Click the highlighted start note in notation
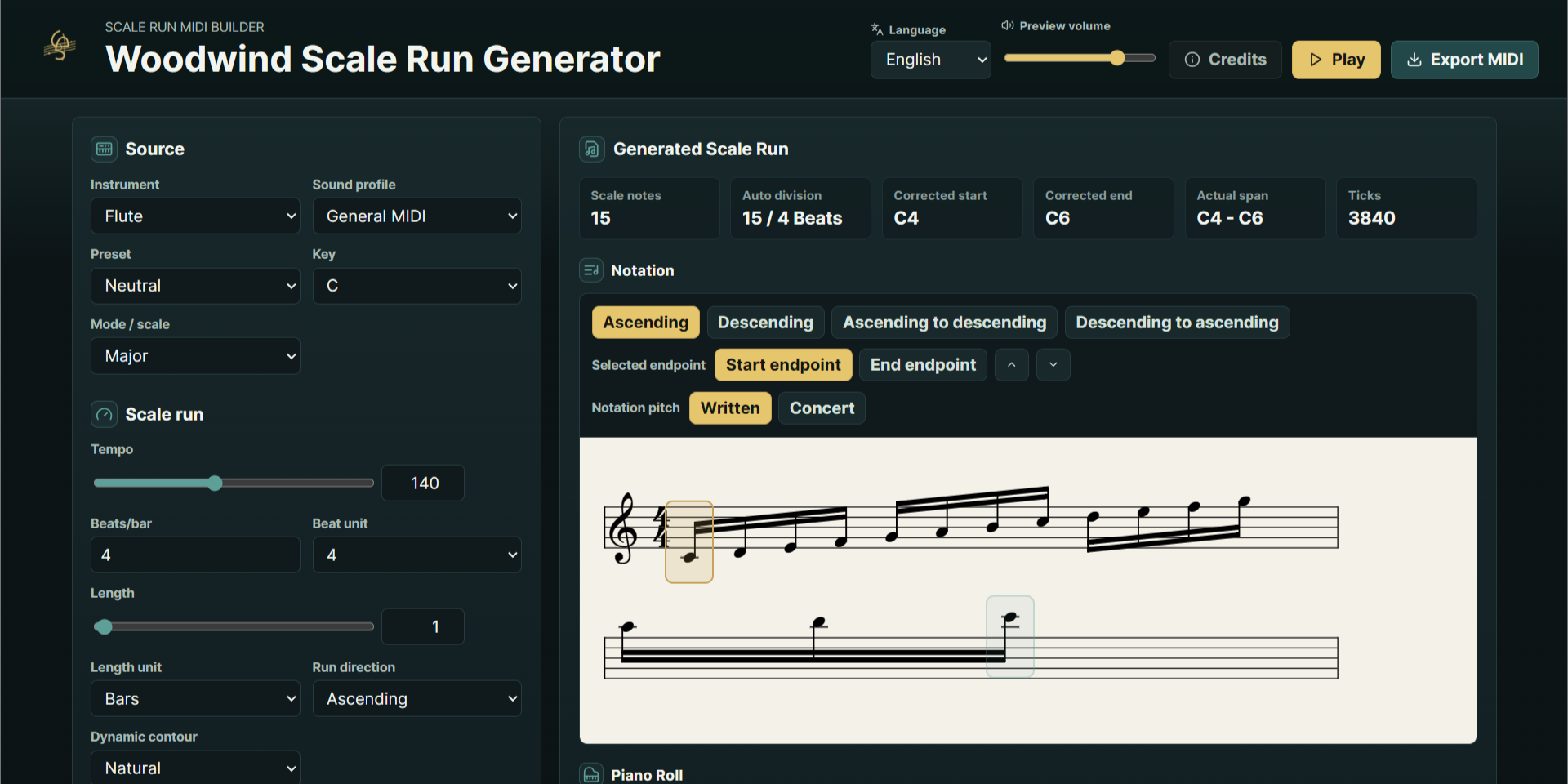This screenshot has width=1568, height=784. 689,541
